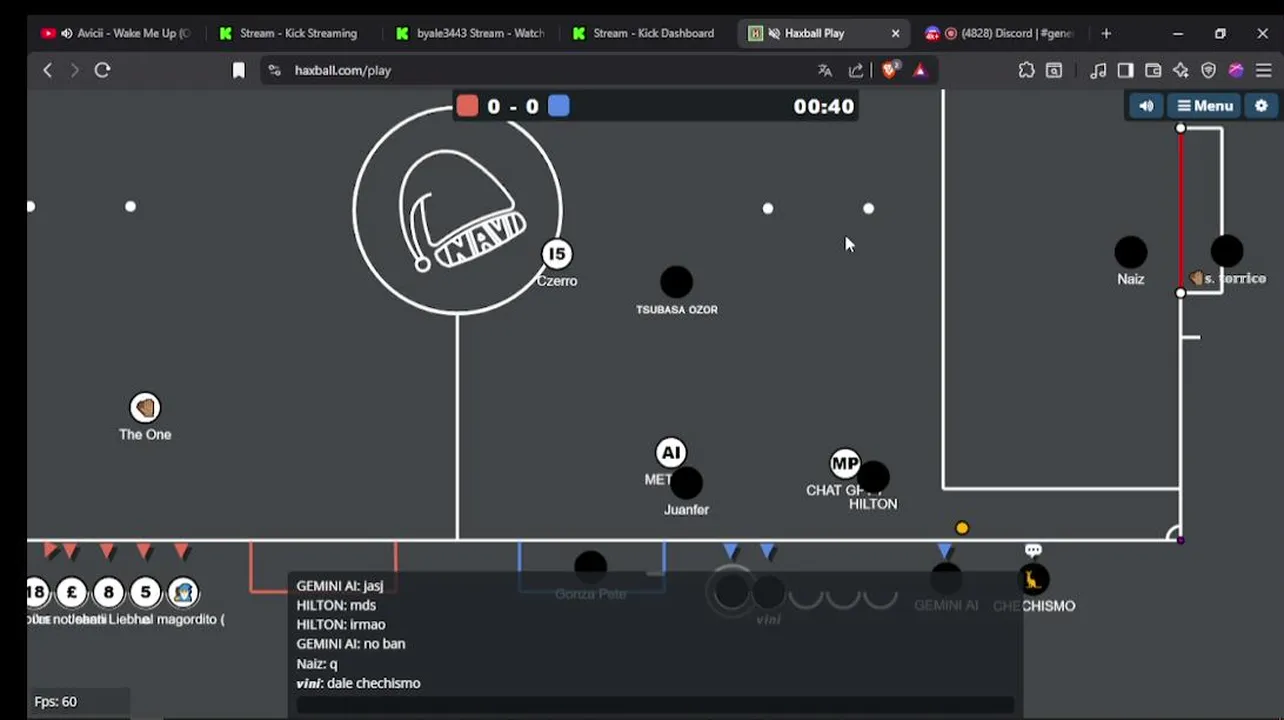Click the CHECHISMO player avatar
1284x720 pixels.
(1033, 579)
